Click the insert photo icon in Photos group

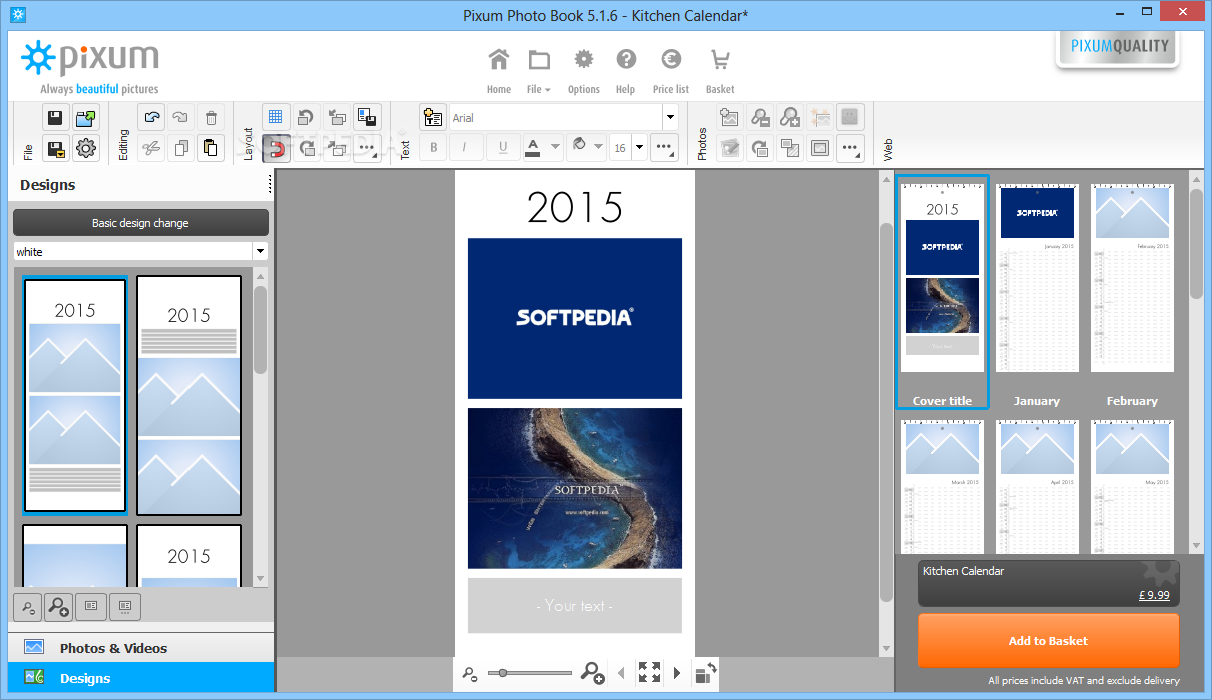pos(729,117)
